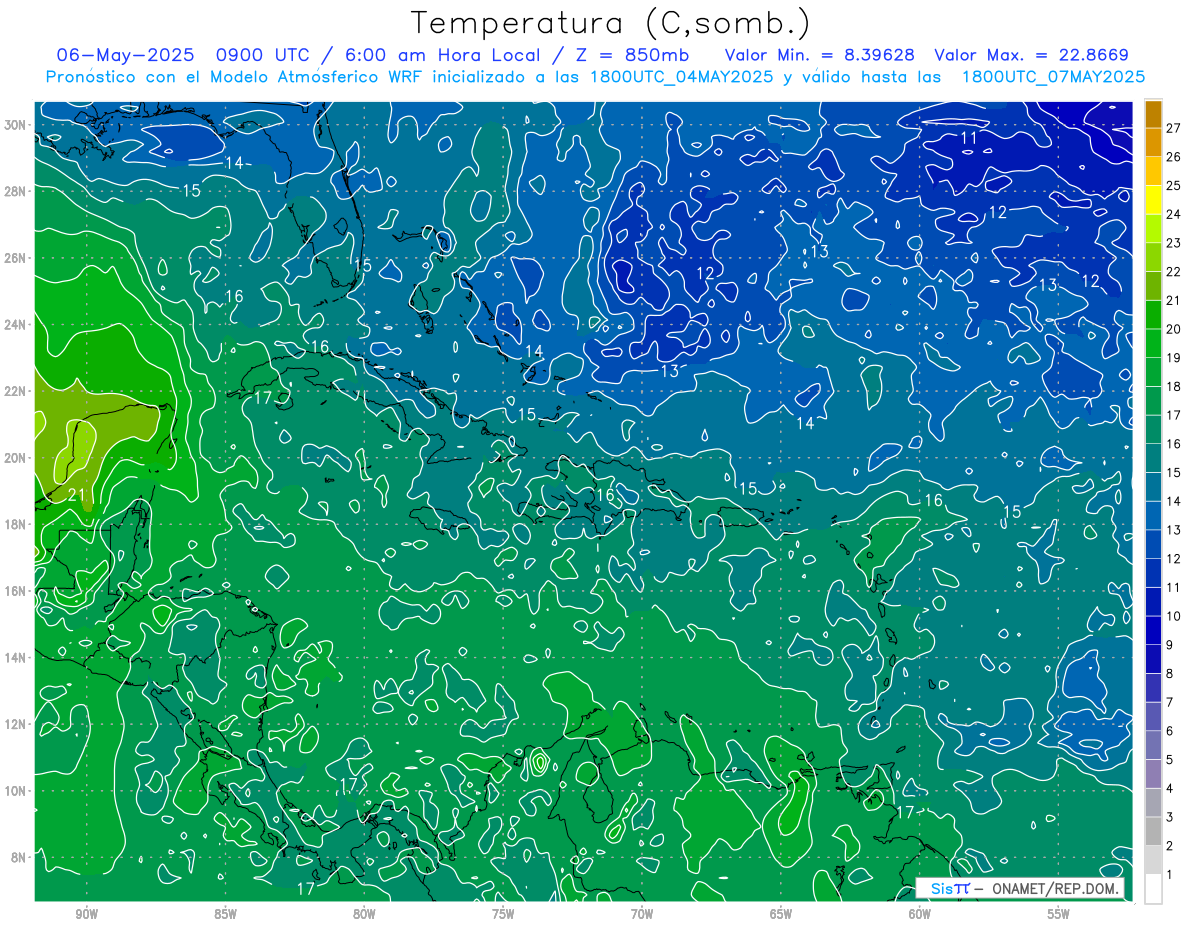Click the deep blue legend swatch between 9 and 10

tap(1153, 631)
